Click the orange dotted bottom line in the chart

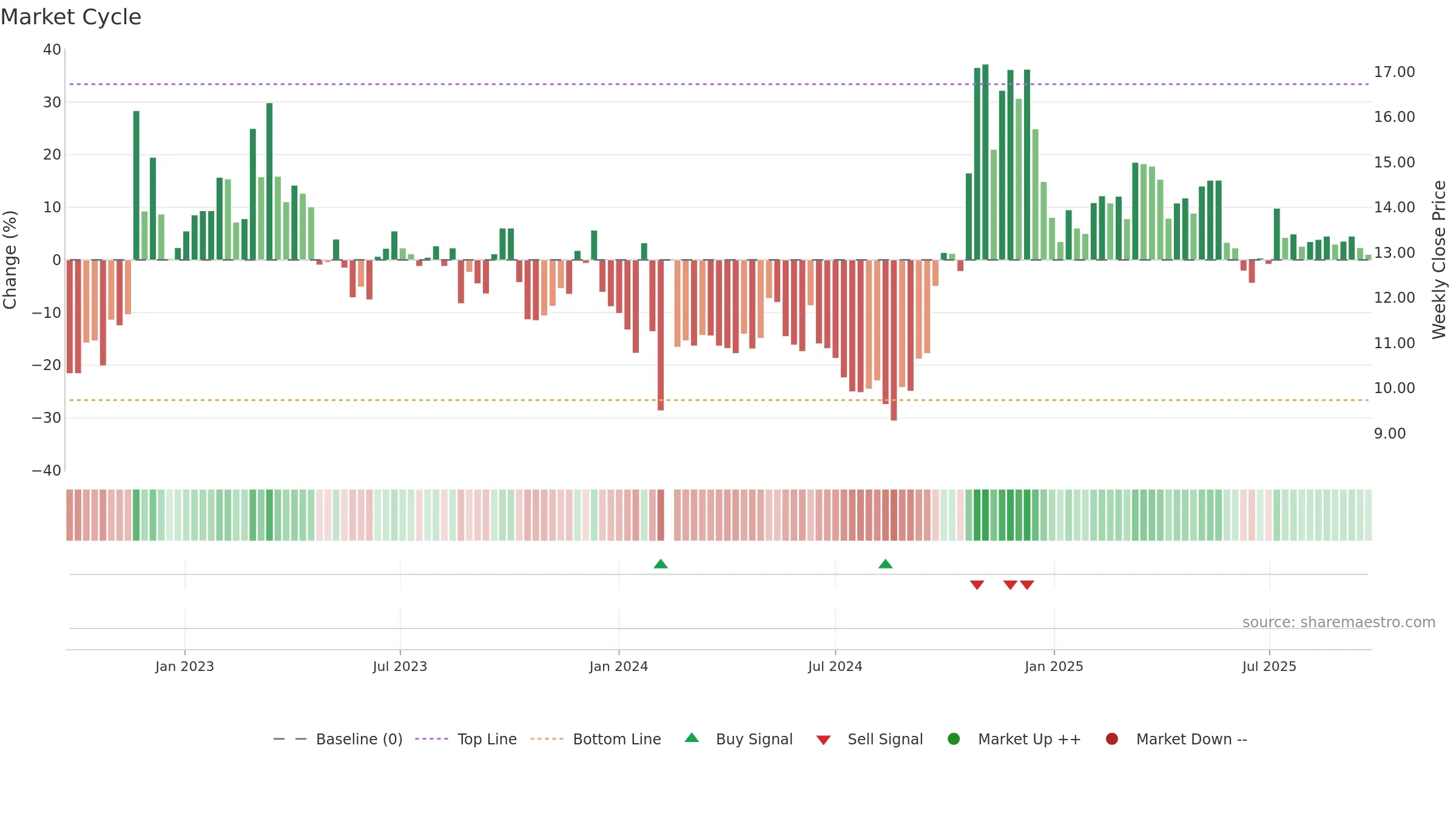coord(719,400)
